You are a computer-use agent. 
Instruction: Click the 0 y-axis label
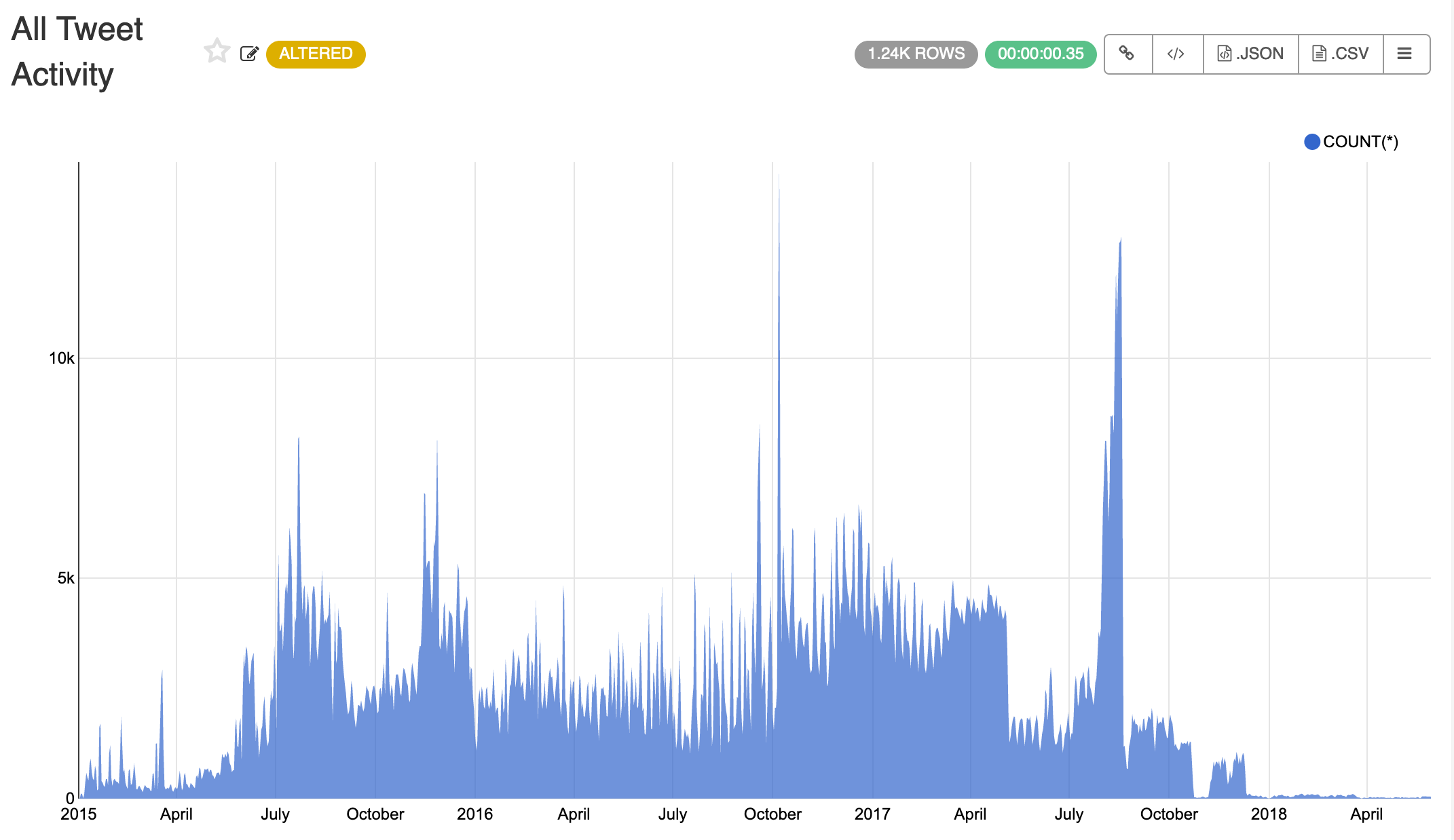tap(70, 798)
